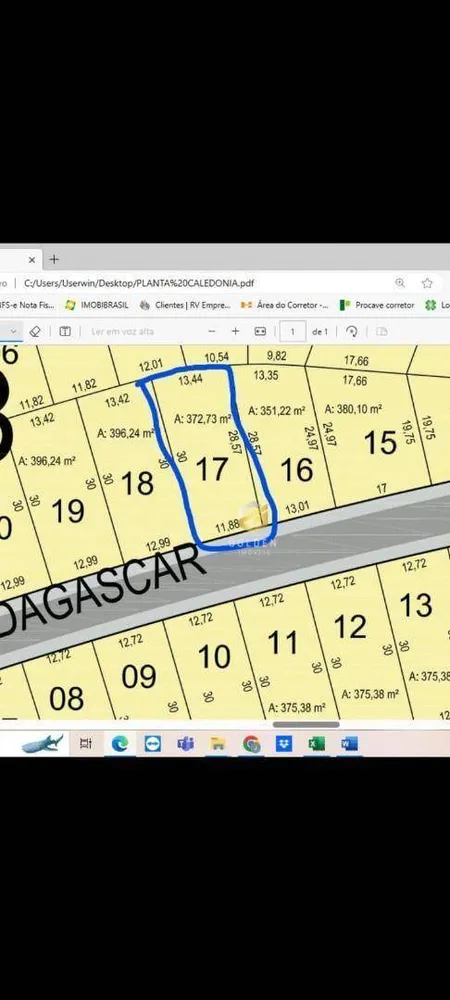Screen dimensions: 450x1000
Task: Open a new browser tab
Action: [54, 260]
